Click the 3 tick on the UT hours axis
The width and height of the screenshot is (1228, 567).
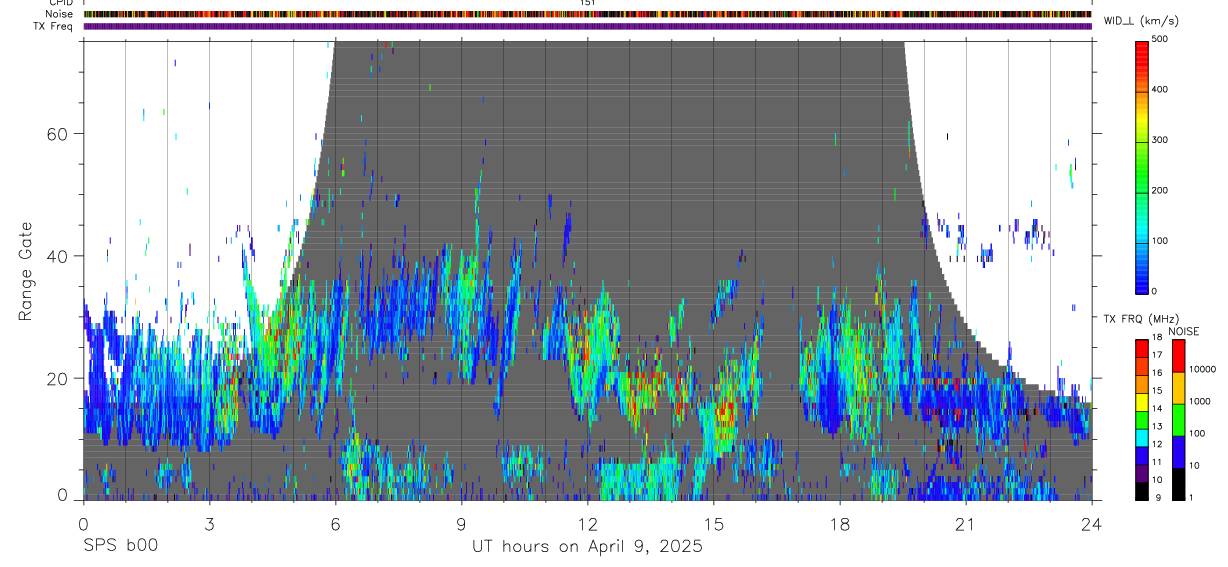point(209,523)
